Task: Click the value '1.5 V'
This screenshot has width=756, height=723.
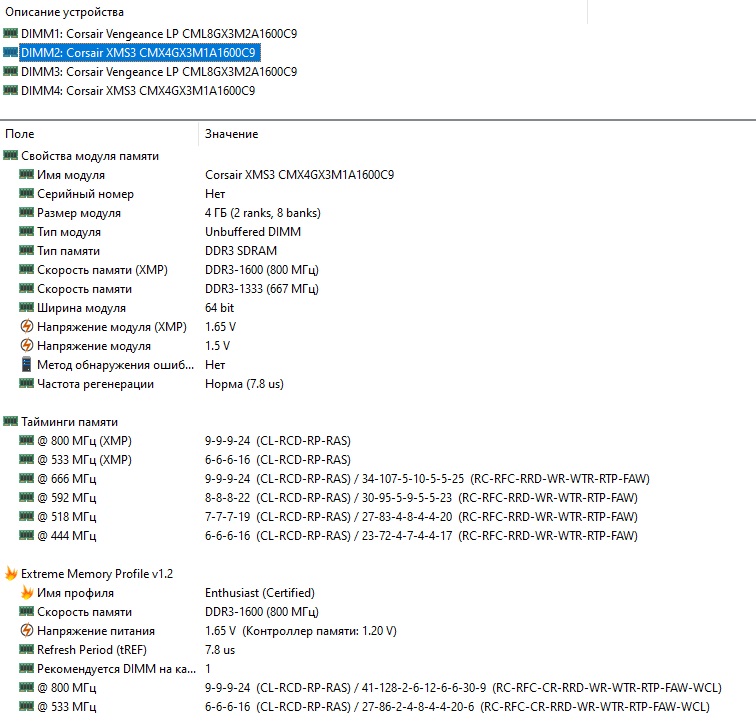Action: (217, 346)
